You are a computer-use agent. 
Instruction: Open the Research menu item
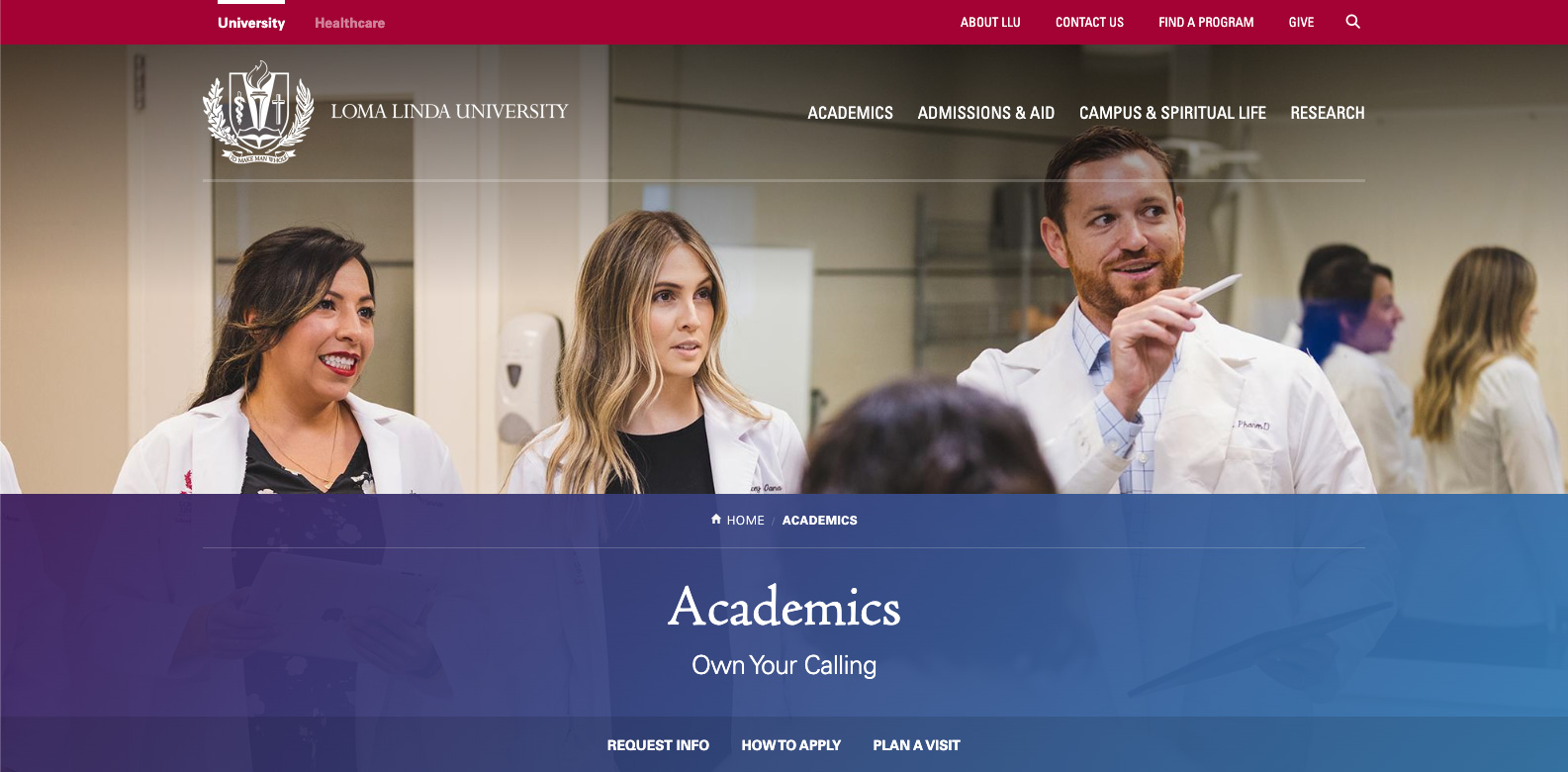coord(1327,113)
